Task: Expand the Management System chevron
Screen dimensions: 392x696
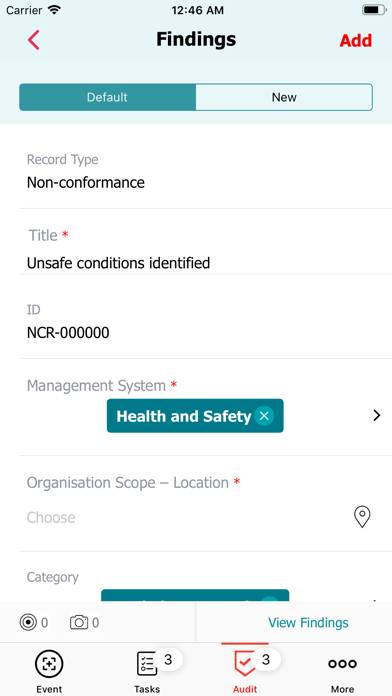Action: 376,415
